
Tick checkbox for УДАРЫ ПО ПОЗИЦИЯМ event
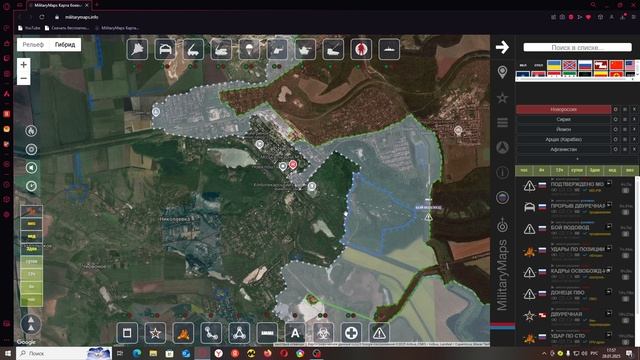(x=626, y=256)
